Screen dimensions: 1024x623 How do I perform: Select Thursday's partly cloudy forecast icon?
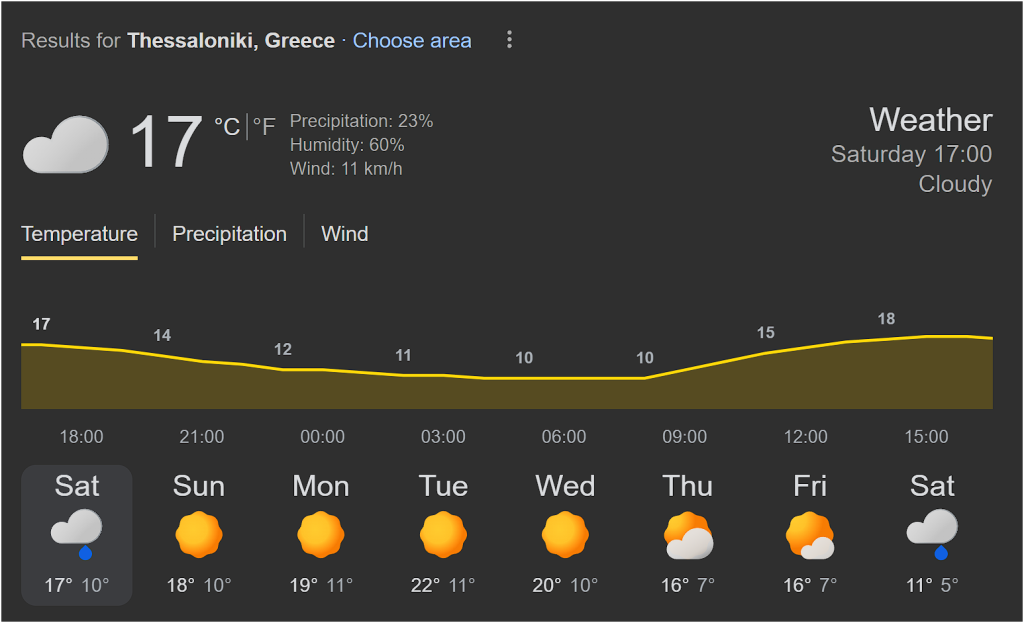[x=688, y=536]
